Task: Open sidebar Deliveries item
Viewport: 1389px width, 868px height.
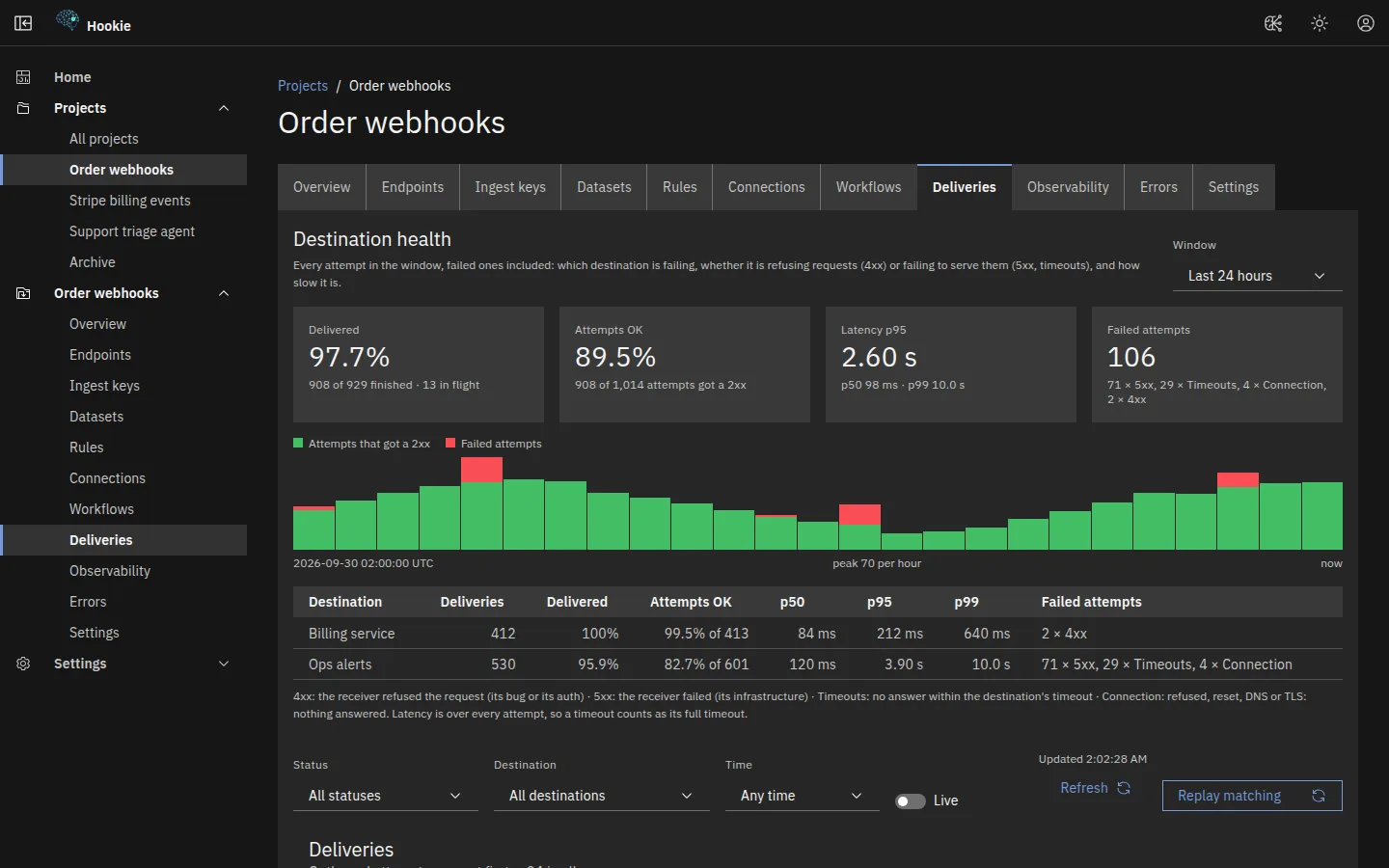Action: point(123,540)
